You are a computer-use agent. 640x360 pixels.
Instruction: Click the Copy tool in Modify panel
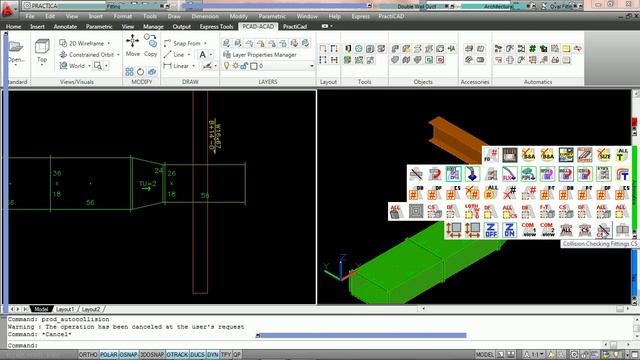(150, 45)
